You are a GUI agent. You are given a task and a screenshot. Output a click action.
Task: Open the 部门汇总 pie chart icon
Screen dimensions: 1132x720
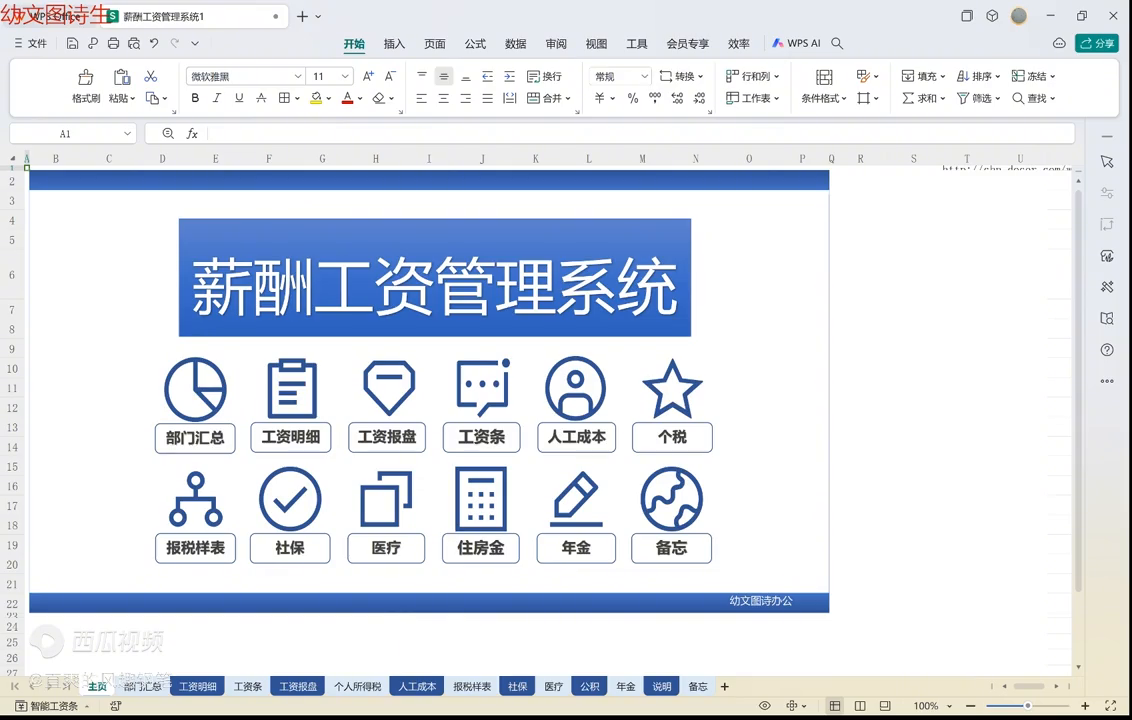[x=195, y=389]
